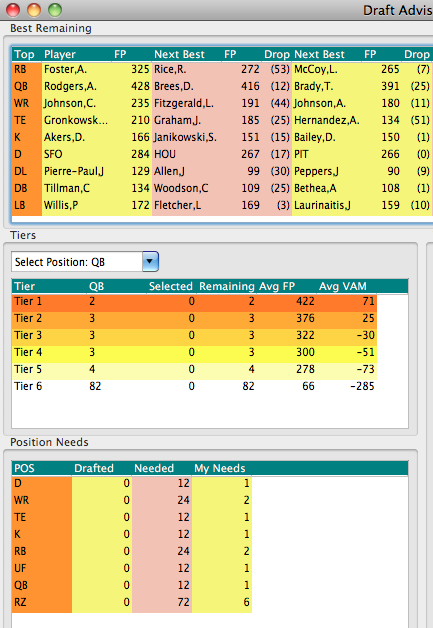This screenshot has height=628, width=433.
Task: Select the Rodgers,A. QB row
Action: [x=222, y=86]
